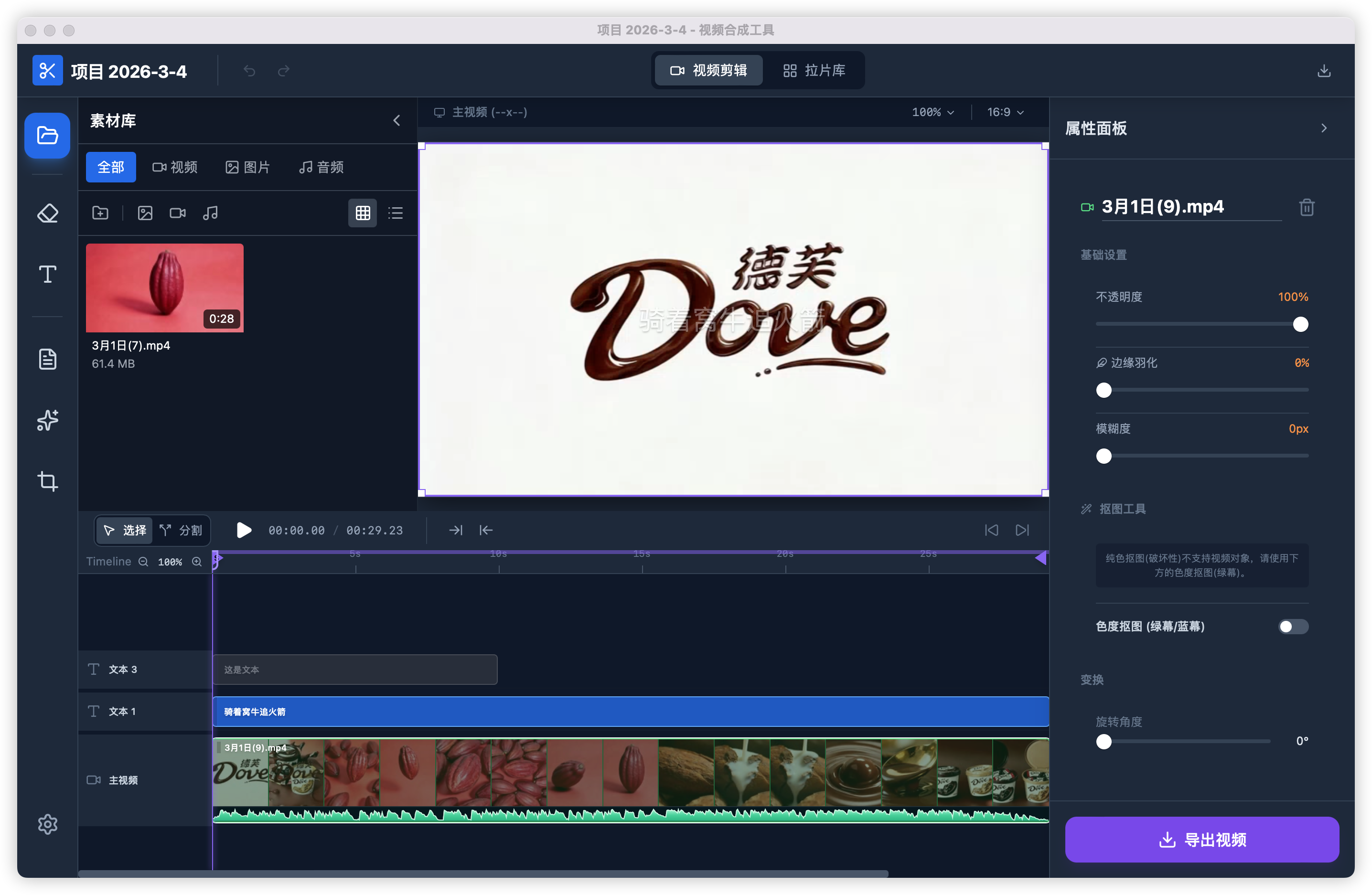Click the timeline horizontal scrollbar
Viewport: 1372px width, 895px height.
[x=483, y=874]
